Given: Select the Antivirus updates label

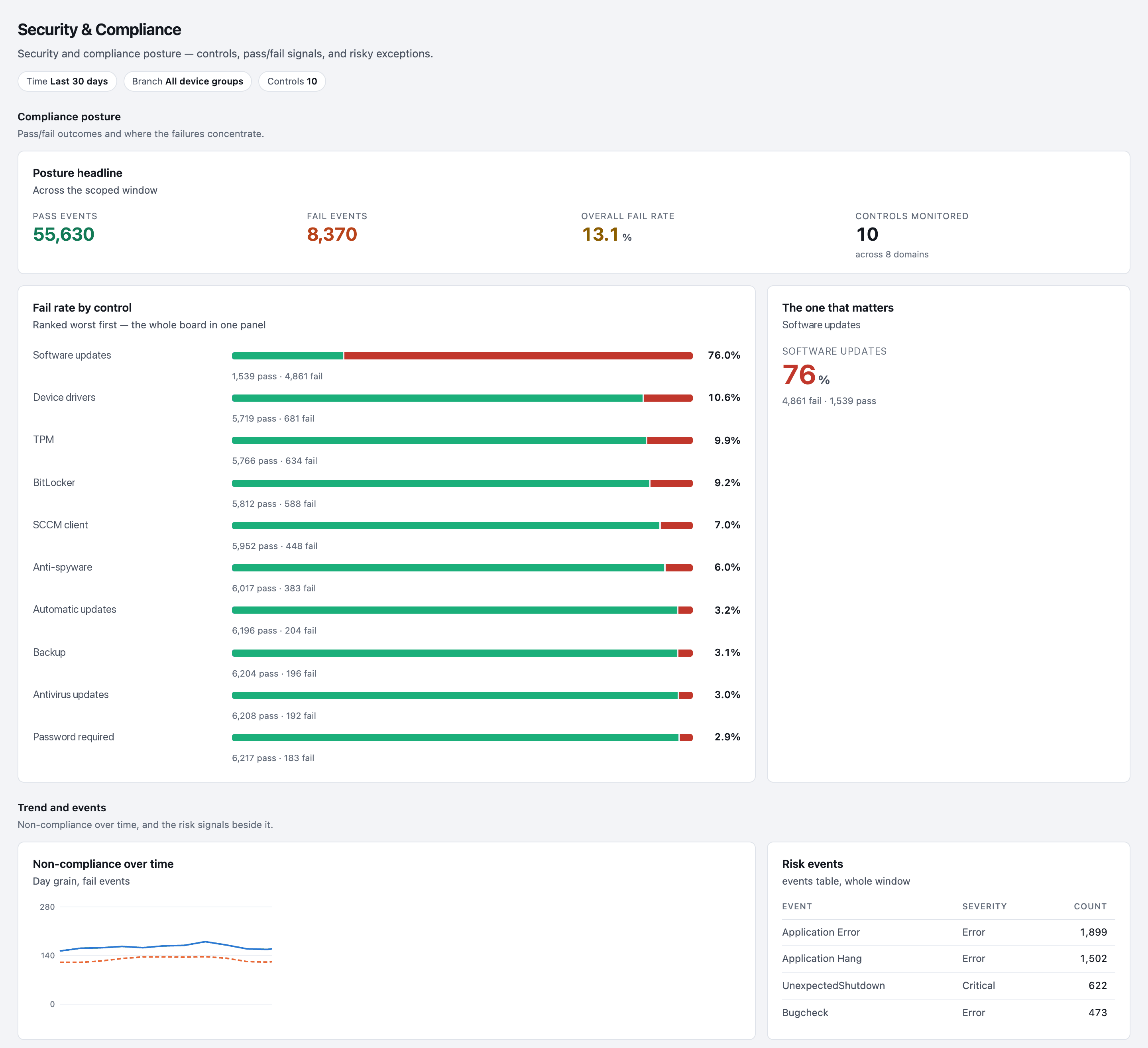Looking at the screenshot, I should [x=71, y=695].
